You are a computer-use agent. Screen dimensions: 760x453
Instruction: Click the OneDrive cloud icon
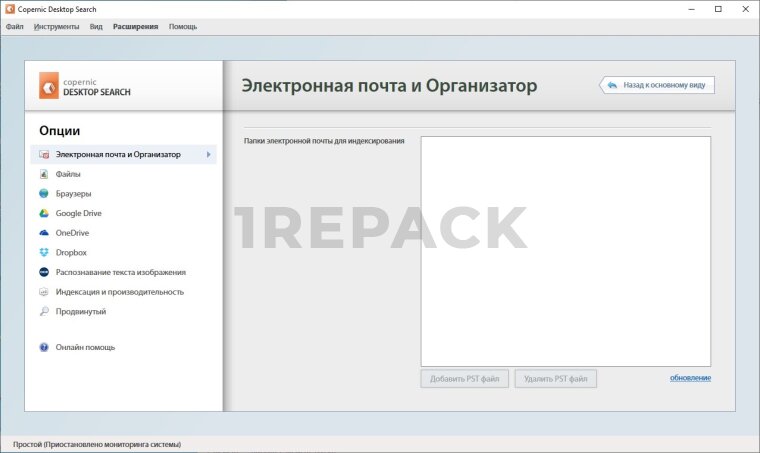click(44, 233)
